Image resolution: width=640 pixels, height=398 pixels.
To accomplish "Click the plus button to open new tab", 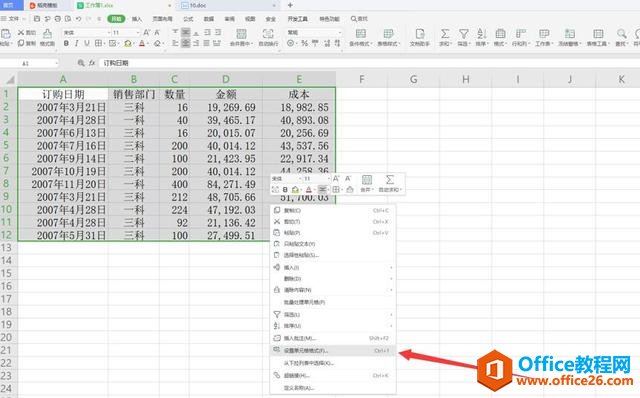I will point(290,5).
